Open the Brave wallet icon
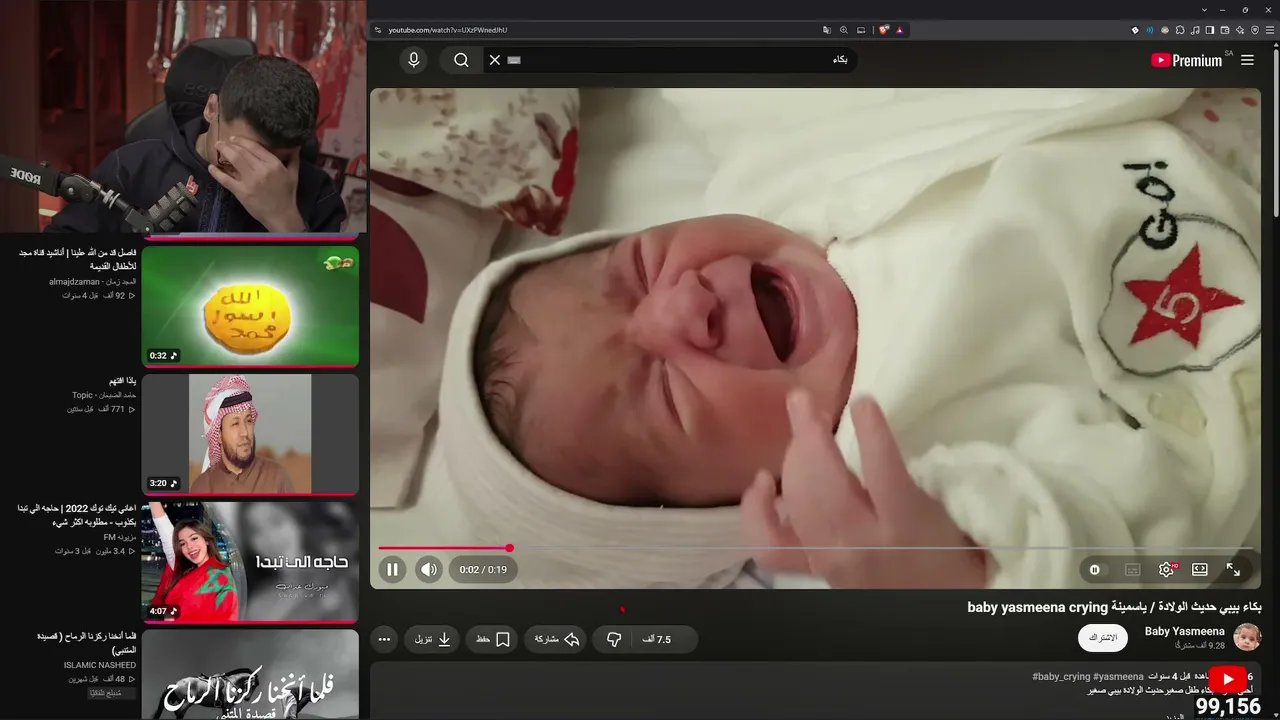The width and height of the screenshot is (1280, 720). point(1225,30)
